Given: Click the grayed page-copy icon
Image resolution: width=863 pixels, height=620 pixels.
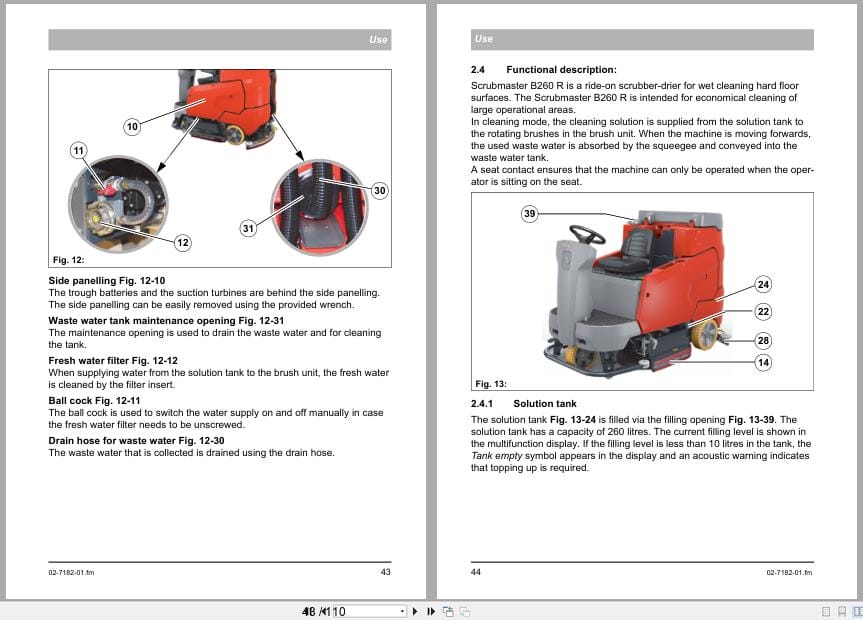Looking at the screenshot, I should tap(464, 610).
